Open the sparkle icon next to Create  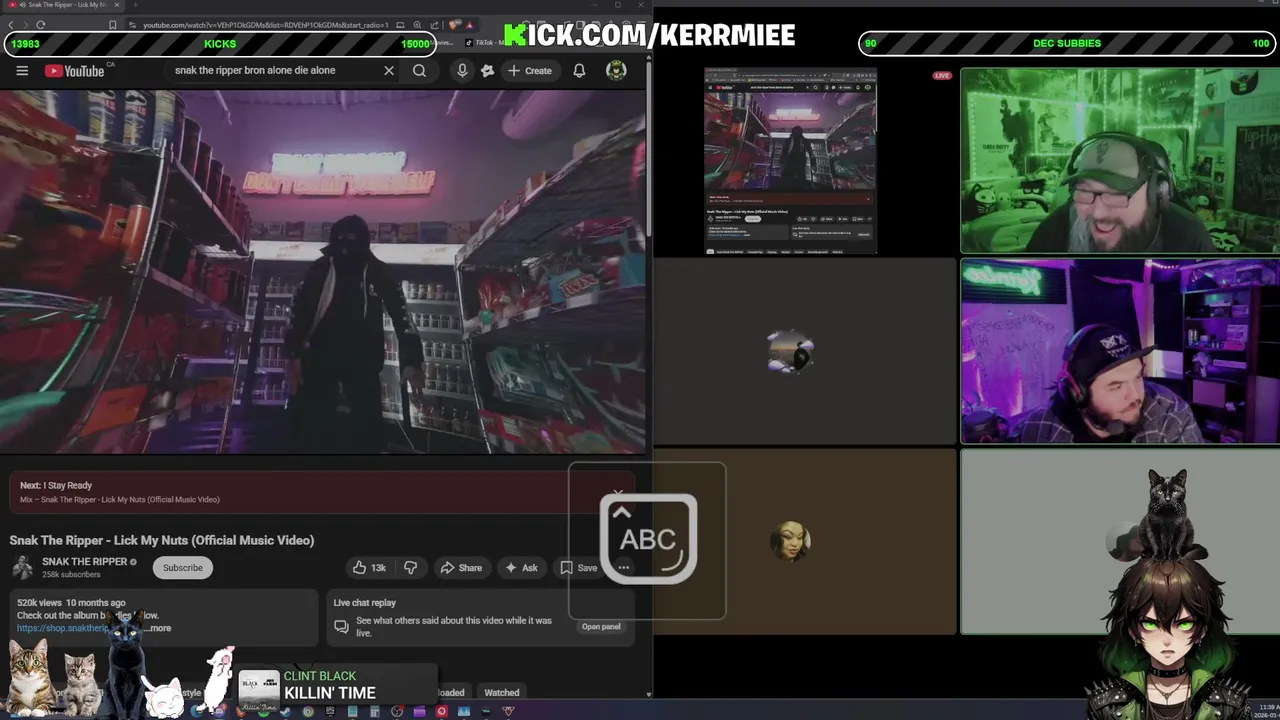487,71
